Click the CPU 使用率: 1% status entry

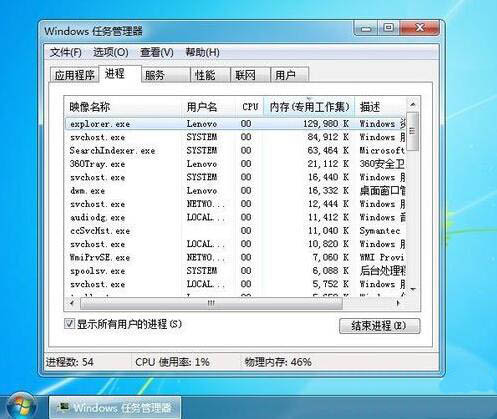172,362
